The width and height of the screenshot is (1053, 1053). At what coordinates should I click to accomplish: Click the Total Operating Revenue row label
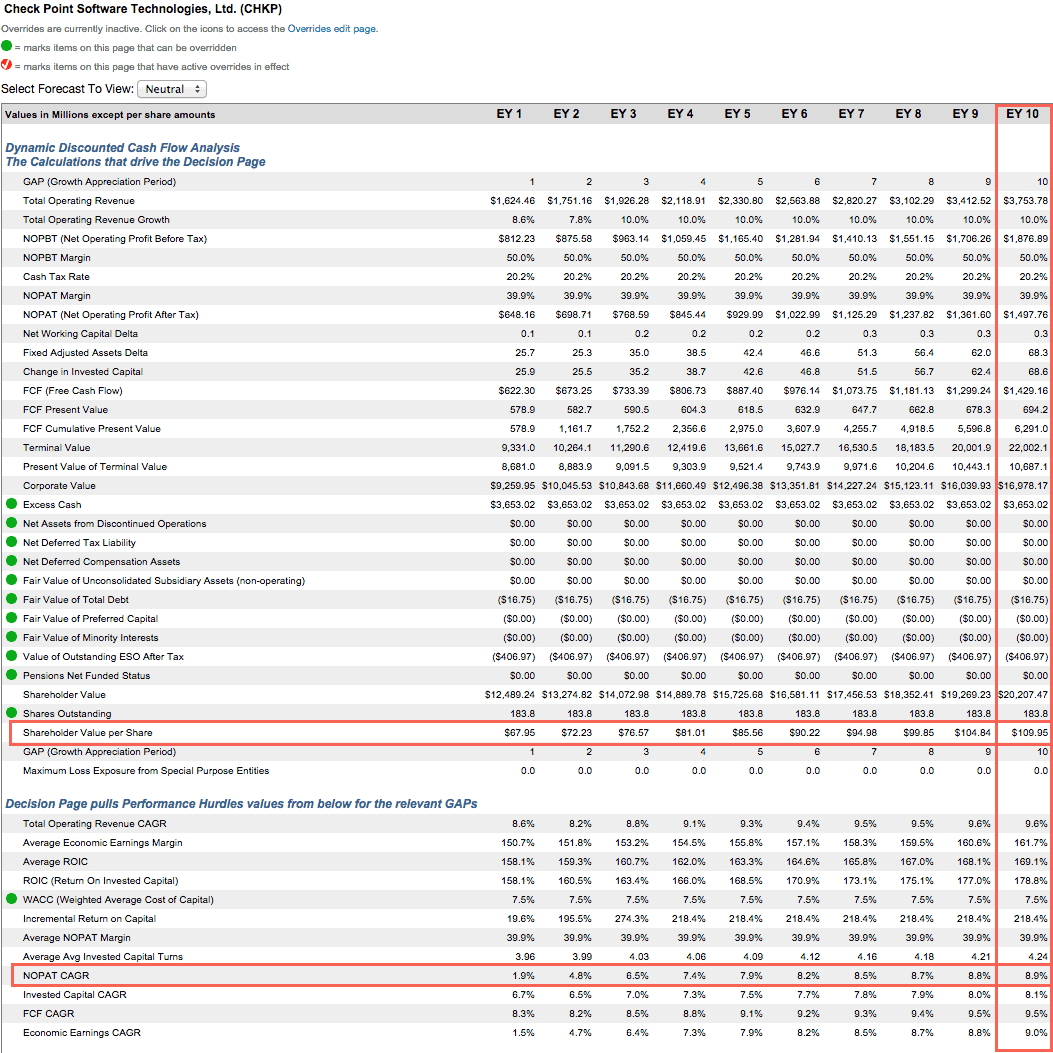pyautogui.click(x=79, y=201)
